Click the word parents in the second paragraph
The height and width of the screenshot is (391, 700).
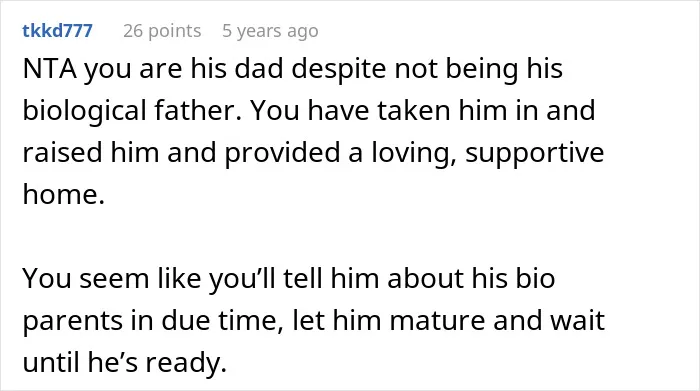tap(72, 322)
